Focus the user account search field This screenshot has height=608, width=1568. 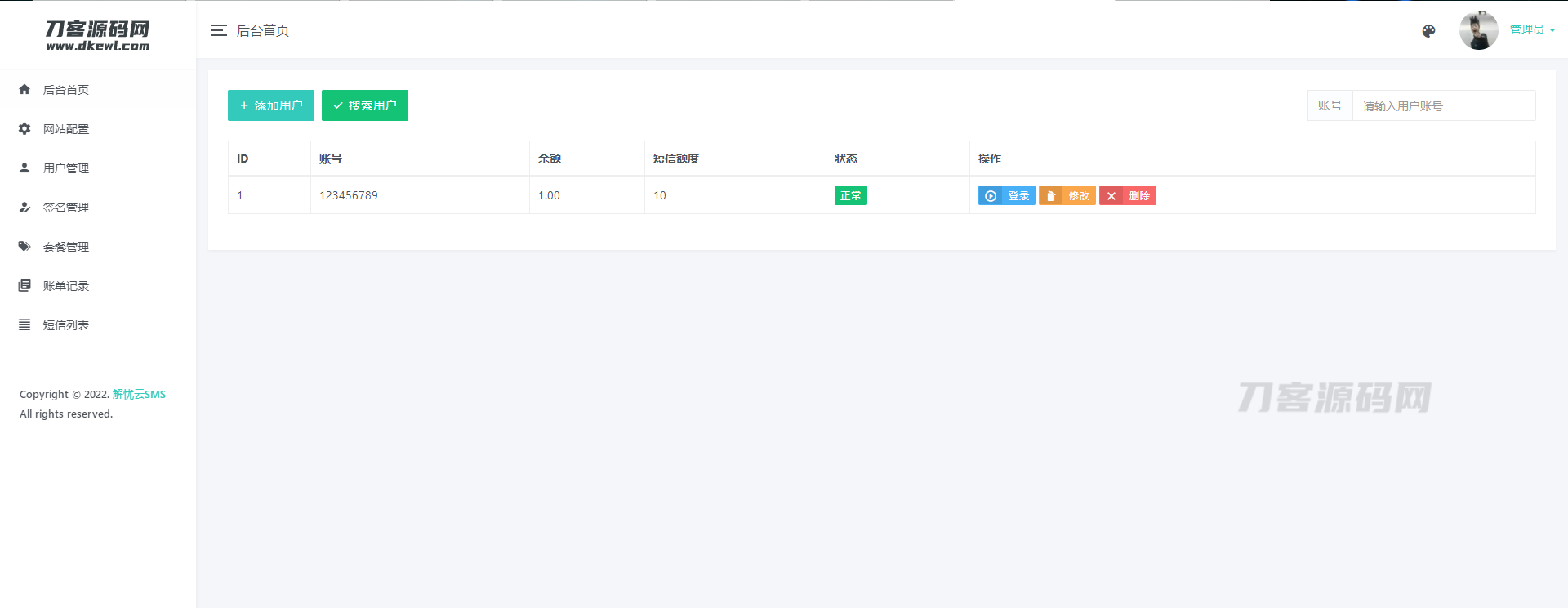coord(1443,105)
